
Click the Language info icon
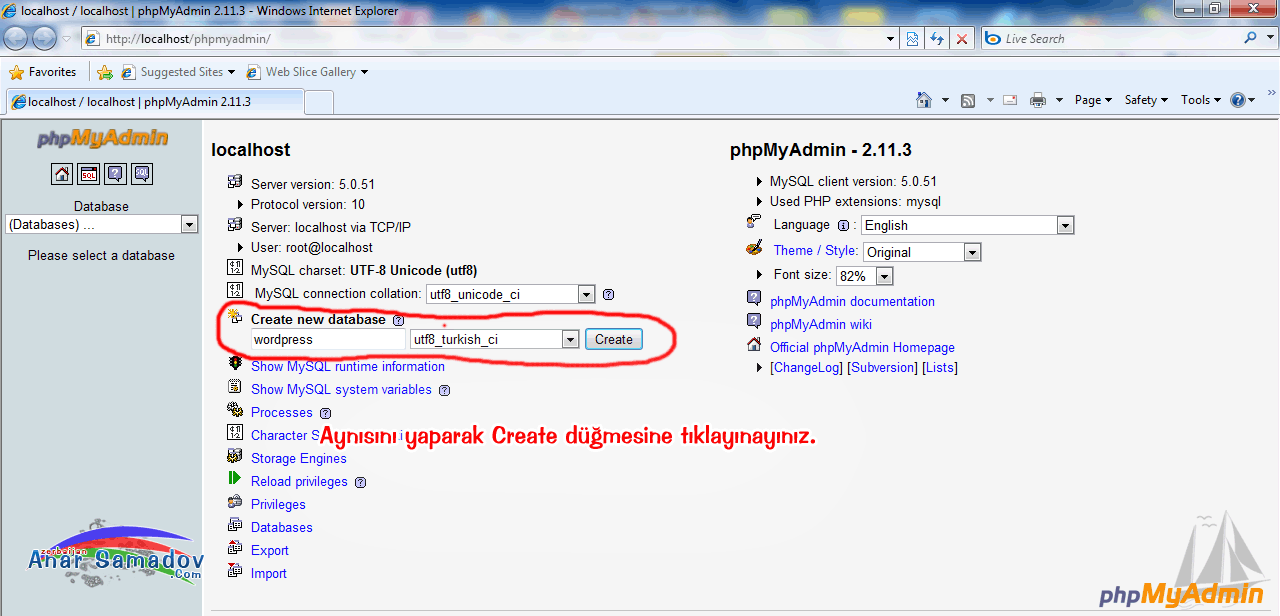coord(843,225)
